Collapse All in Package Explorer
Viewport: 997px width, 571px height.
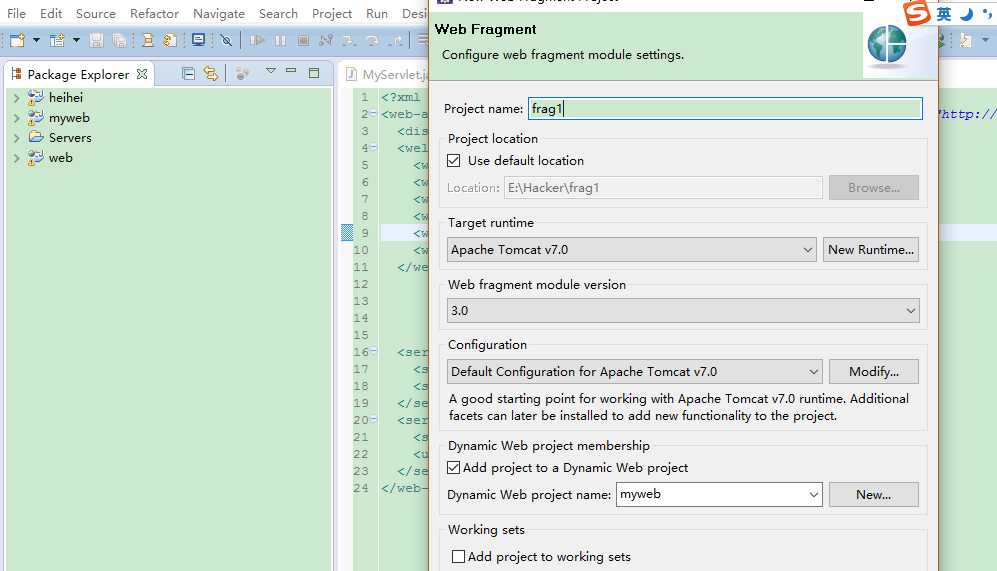click(188, 74)
